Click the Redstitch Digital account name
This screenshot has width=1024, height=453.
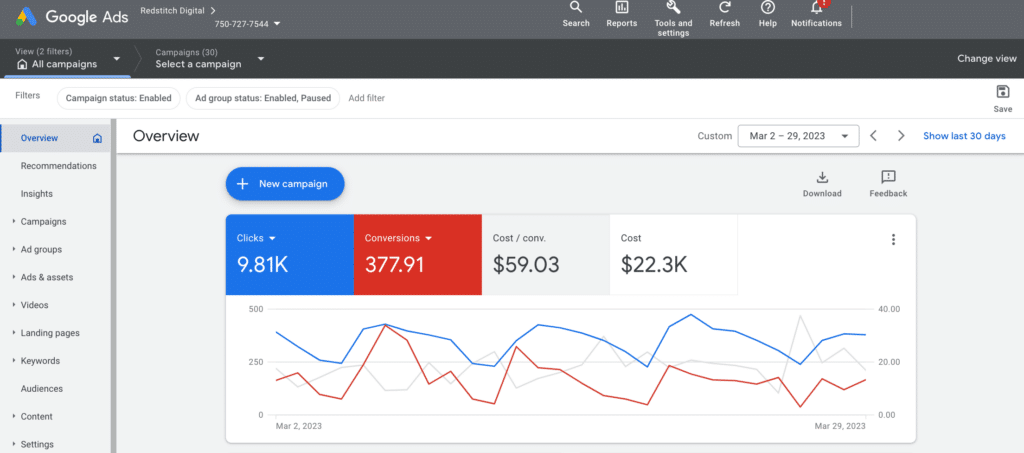tap(173, 10)
